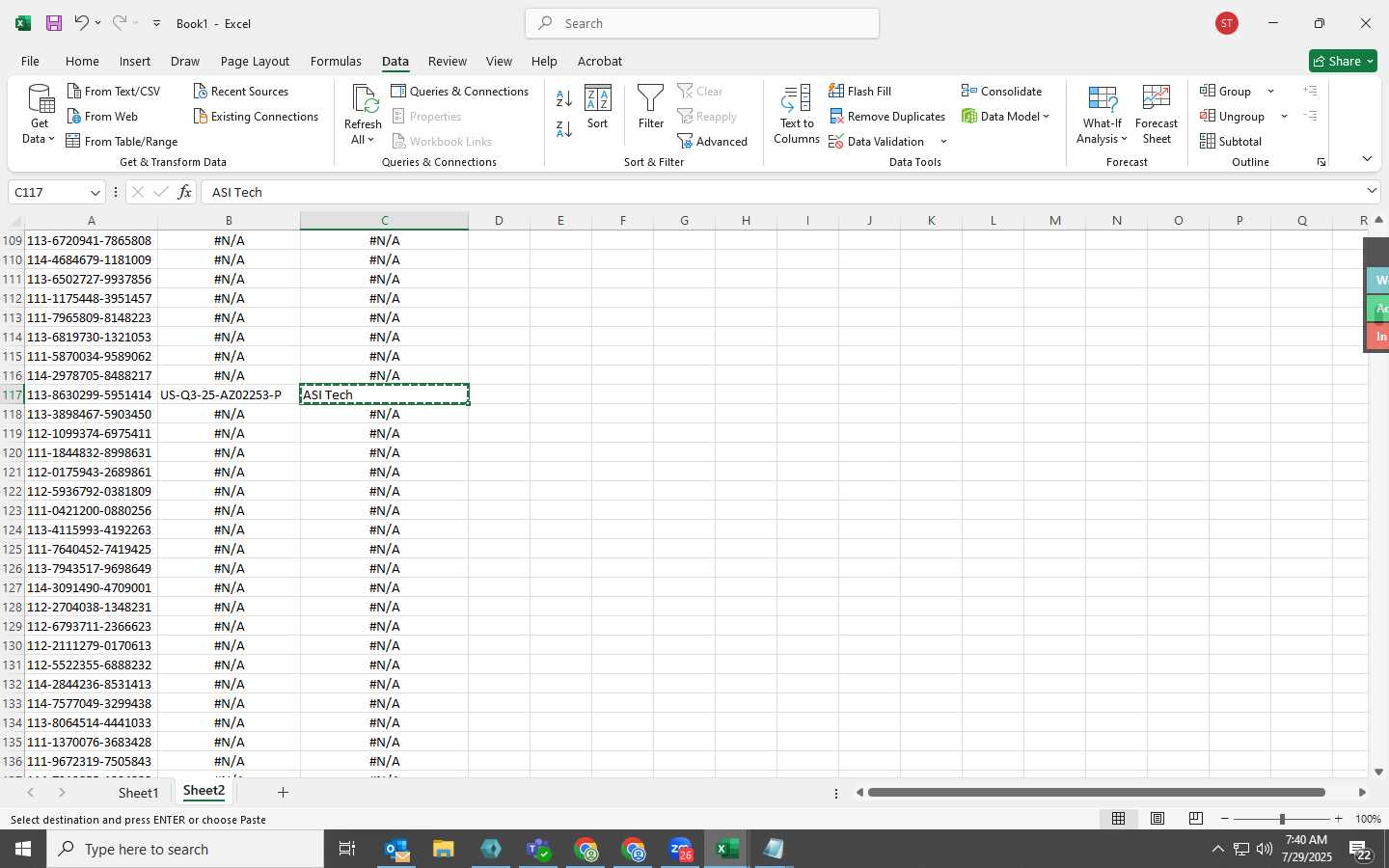The image size is (1389, 868).
Task: Expand Data Validation dropdown arrow
Action: [x=943, y=142]
